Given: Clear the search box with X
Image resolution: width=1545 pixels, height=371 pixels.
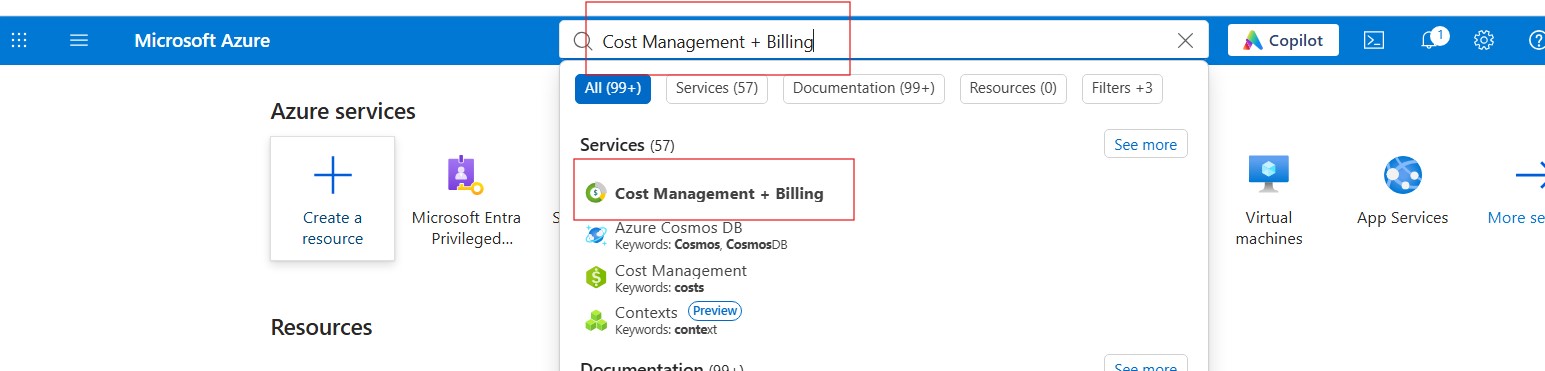Looking at the screenshot, I should click(1186, 41).
